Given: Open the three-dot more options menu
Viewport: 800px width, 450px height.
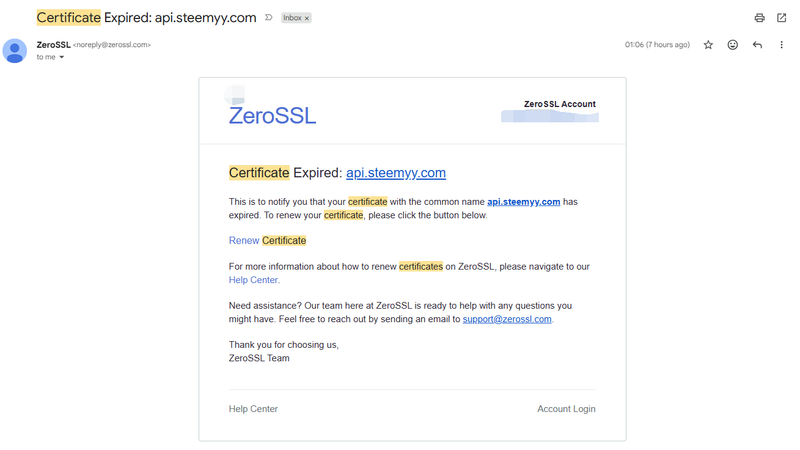Looking at the screenshot, I should point(781,45).
